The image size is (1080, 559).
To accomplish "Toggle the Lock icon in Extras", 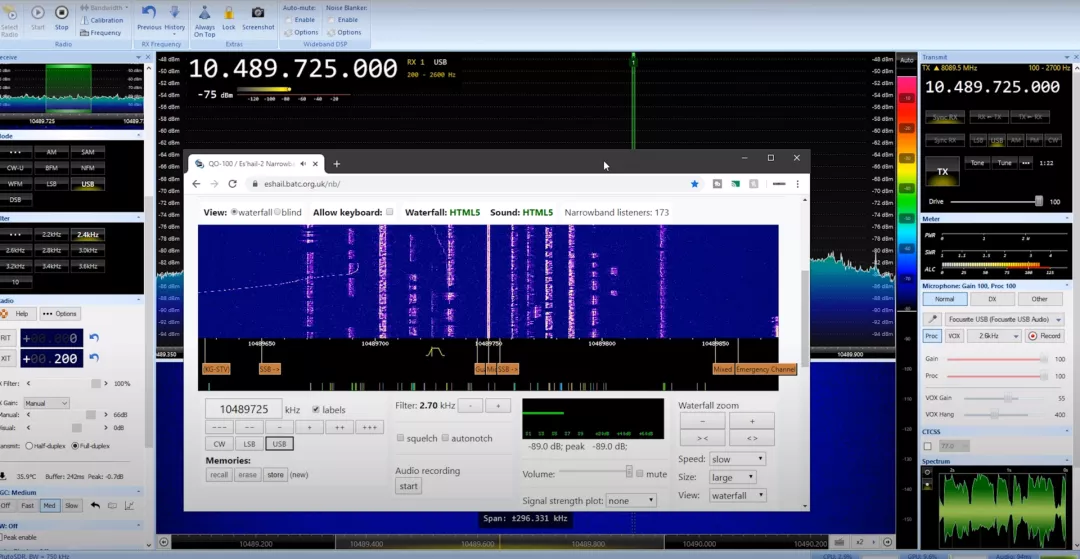I will coord(229,12).
